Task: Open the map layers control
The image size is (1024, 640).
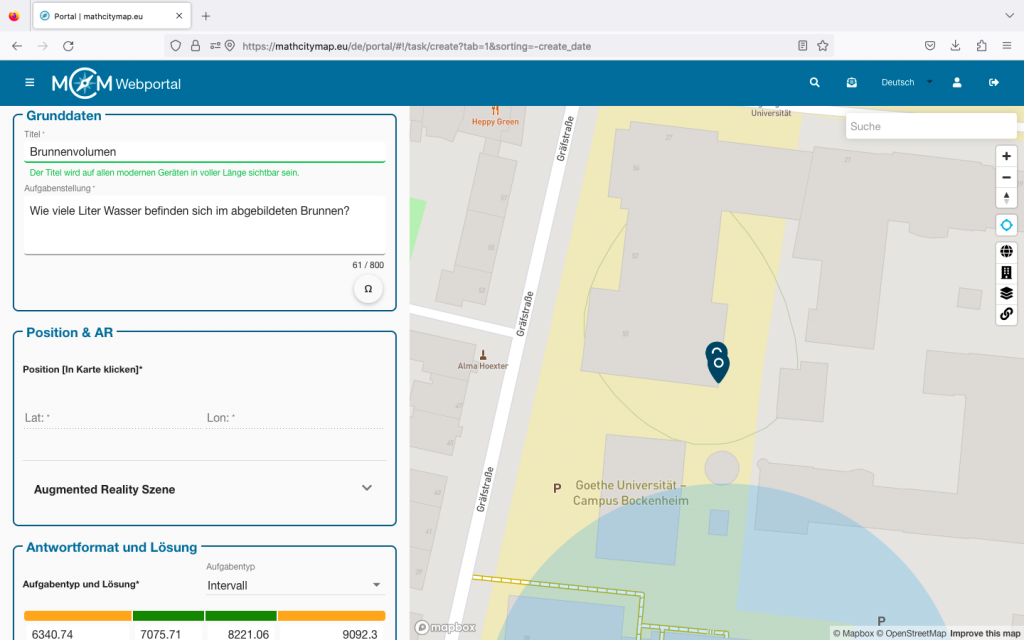Action: pos(1006,293)
